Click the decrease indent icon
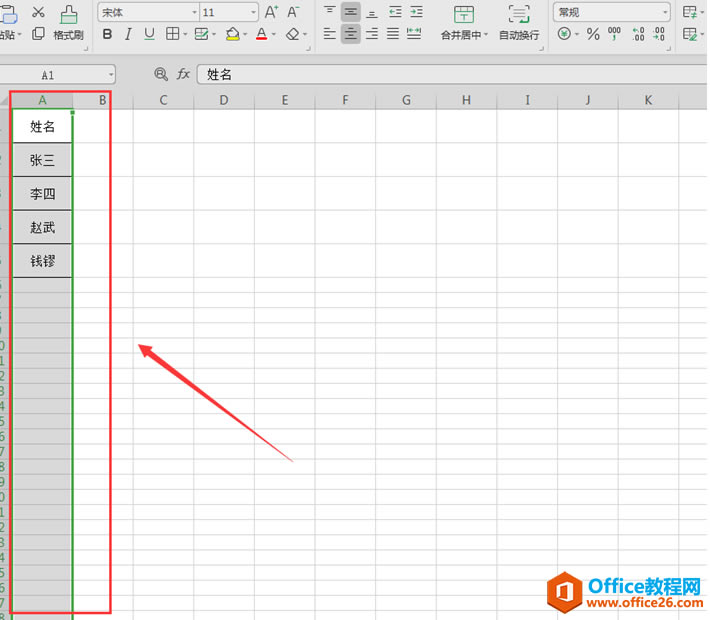The width and height of the screenshot is (710, 620). (x=395, y=12)
